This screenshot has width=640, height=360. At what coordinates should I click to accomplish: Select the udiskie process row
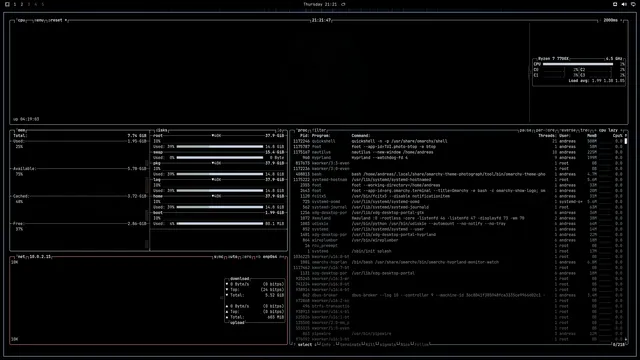pos(457,224)
